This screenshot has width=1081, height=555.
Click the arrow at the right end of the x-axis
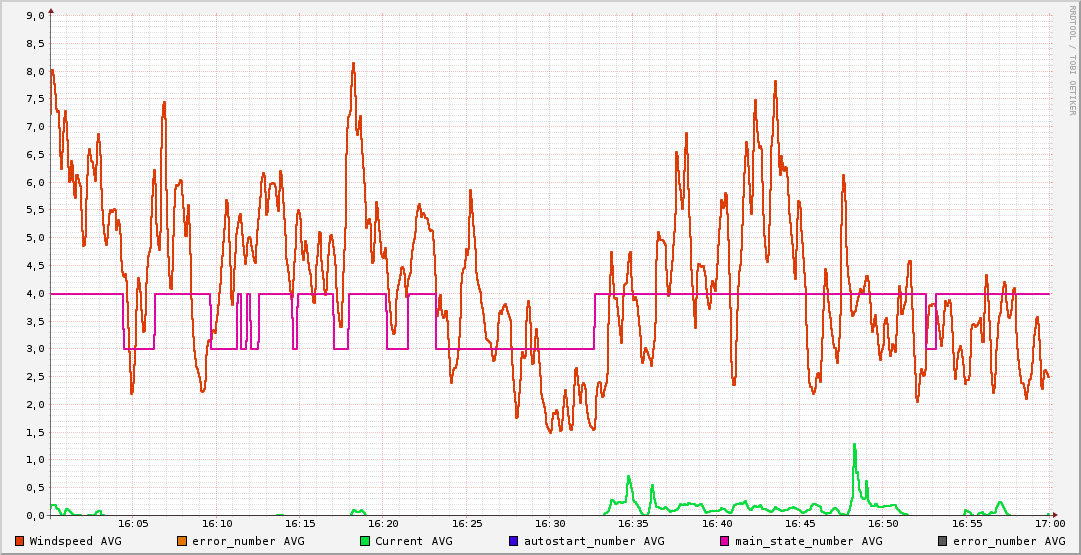tap(1054, 515)
